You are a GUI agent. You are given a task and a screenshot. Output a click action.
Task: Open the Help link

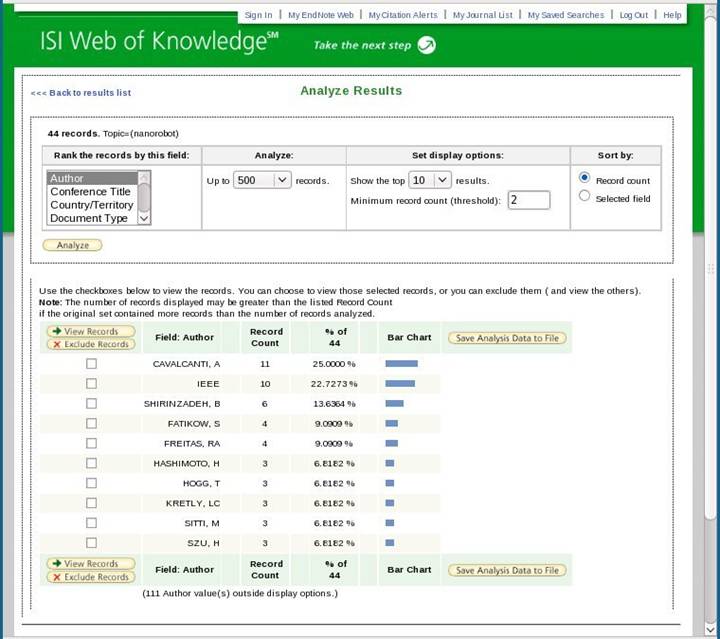pos(672,15)
